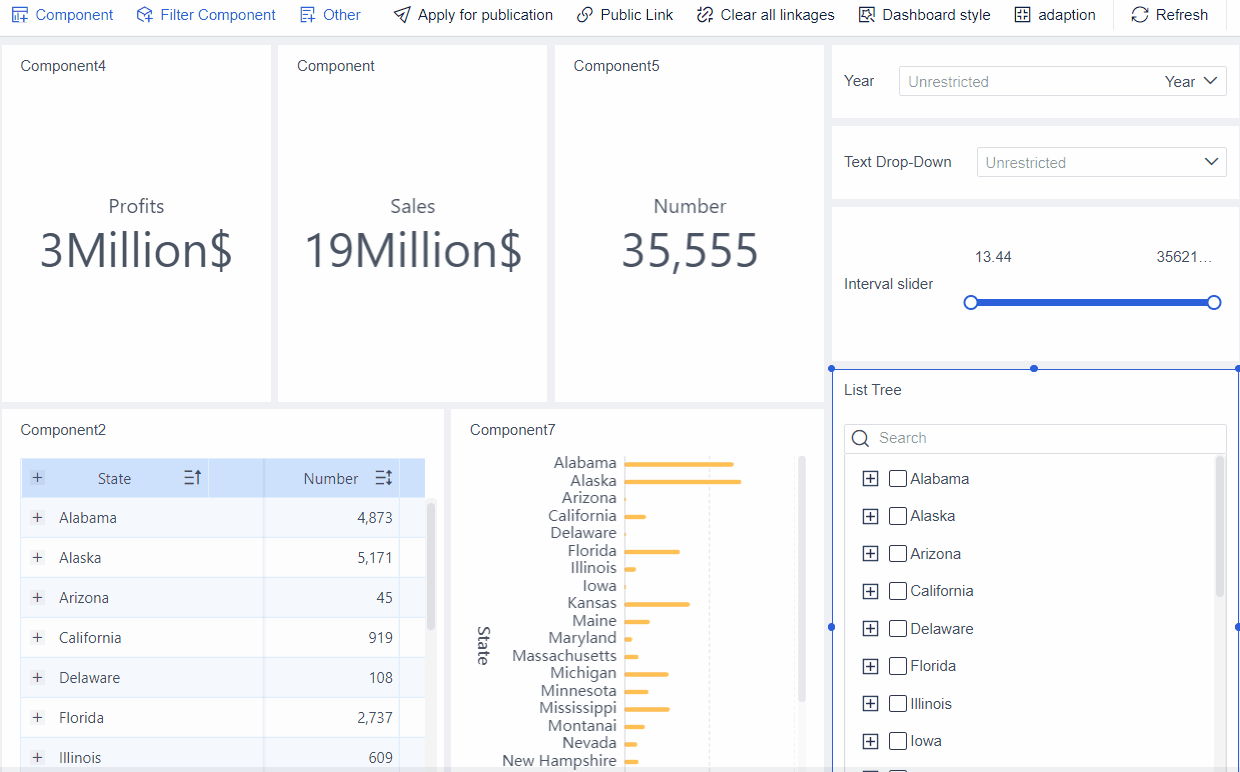This screenshot has height=772, width=1240.
Task: Expand the Alaska node in List Tree
Action: pos(870,516)
